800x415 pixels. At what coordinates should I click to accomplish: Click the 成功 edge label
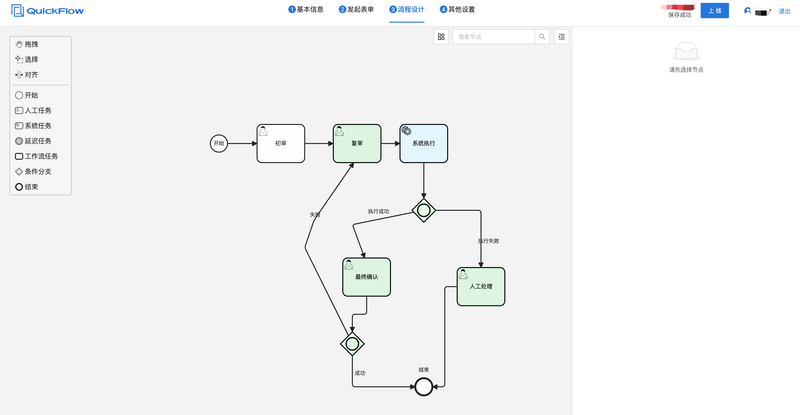click(360, 373)
